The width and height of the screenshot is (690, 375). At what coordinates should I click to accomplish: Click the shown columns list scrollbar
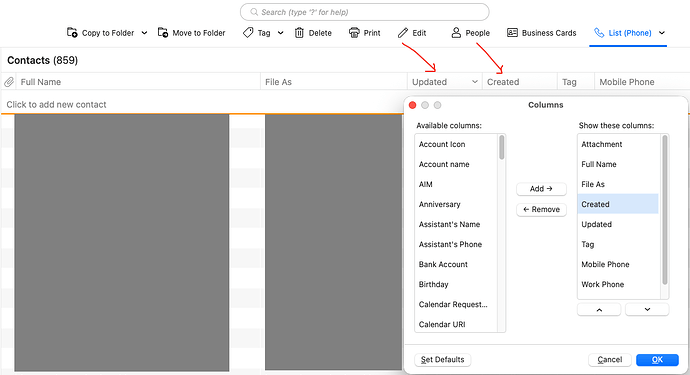point(664,210)
